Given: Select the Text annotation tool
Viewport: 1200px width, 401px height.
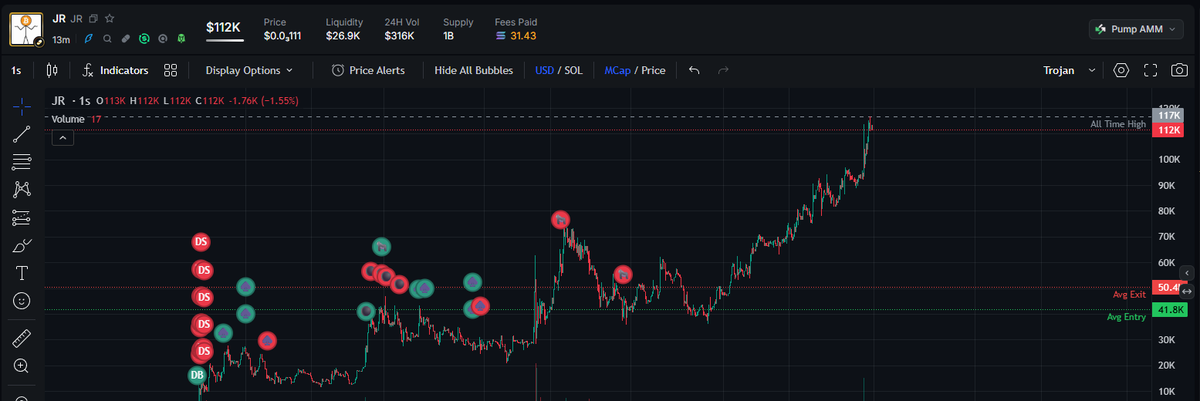Looking at the screenshot, I should (x=21, y=272).
